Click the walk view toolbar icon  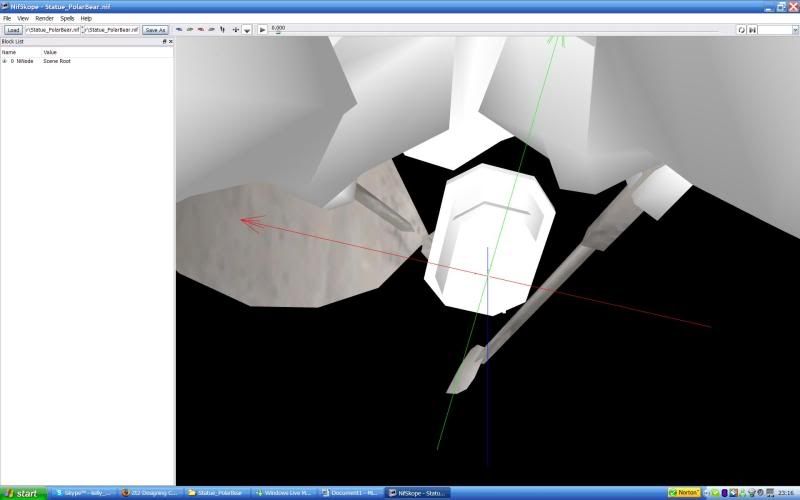(222, 30)
